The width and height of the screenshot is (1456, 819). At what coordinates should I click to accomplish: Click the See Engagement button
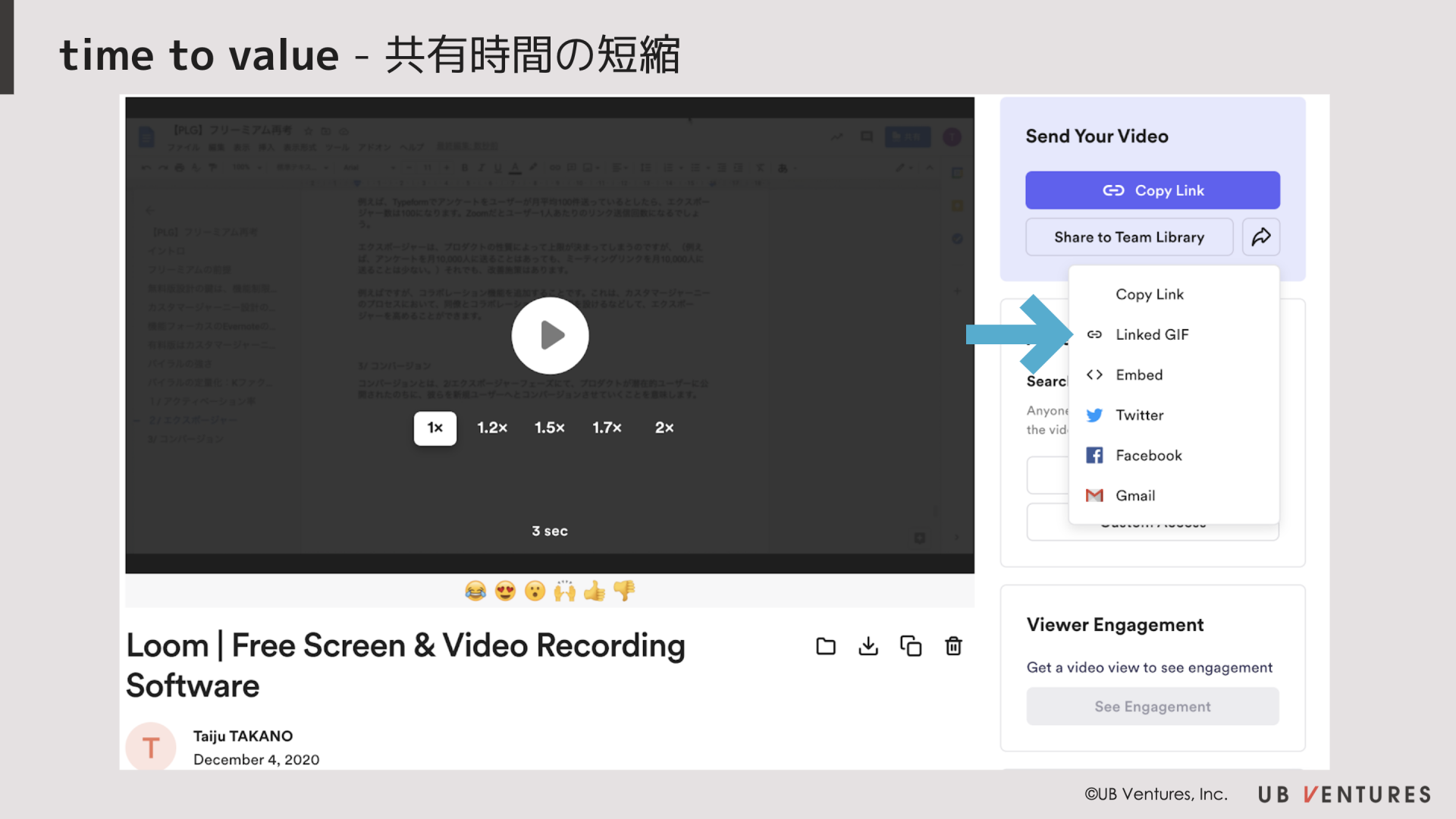pos(1153,707)
